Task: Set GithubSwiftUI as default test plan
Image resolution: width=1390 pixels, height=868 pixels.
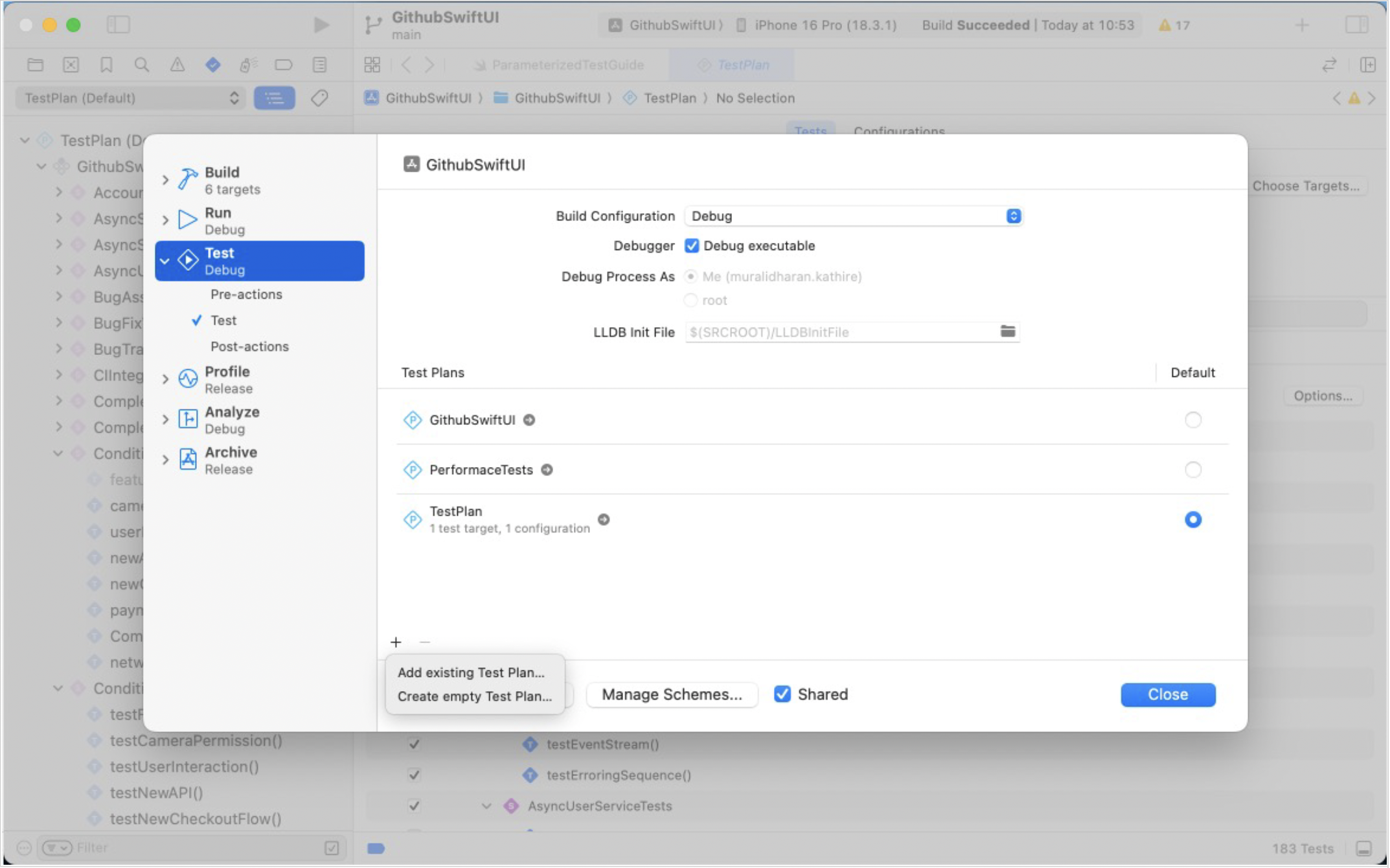Action: click(1193, 420)
